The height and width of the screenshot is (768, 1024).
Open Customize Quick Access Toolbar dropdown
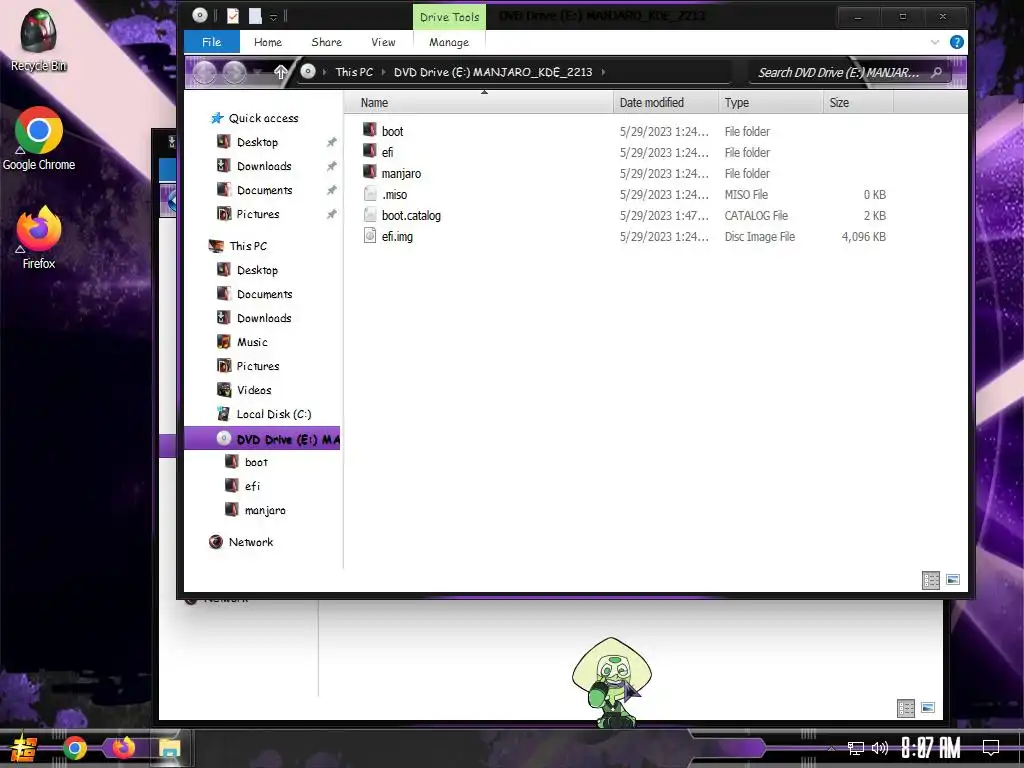274,17
